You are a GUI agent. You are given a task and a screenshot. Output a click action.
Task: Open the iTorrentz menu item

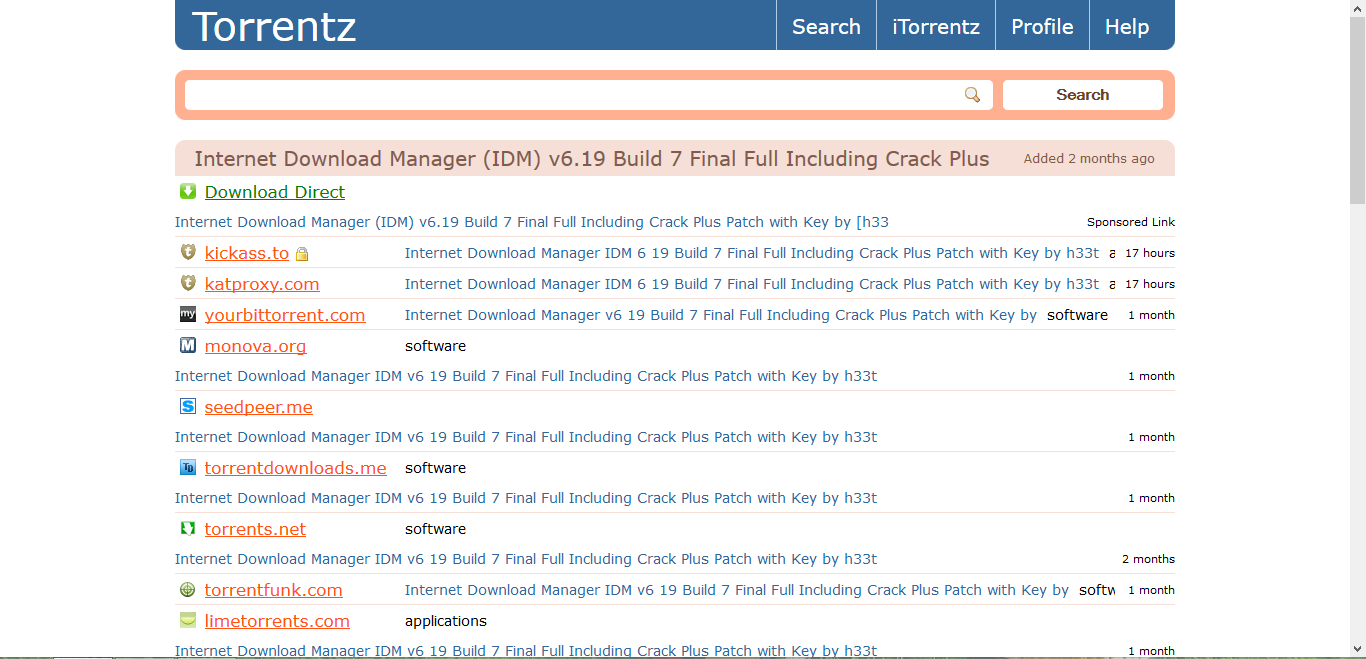[936, 25]
